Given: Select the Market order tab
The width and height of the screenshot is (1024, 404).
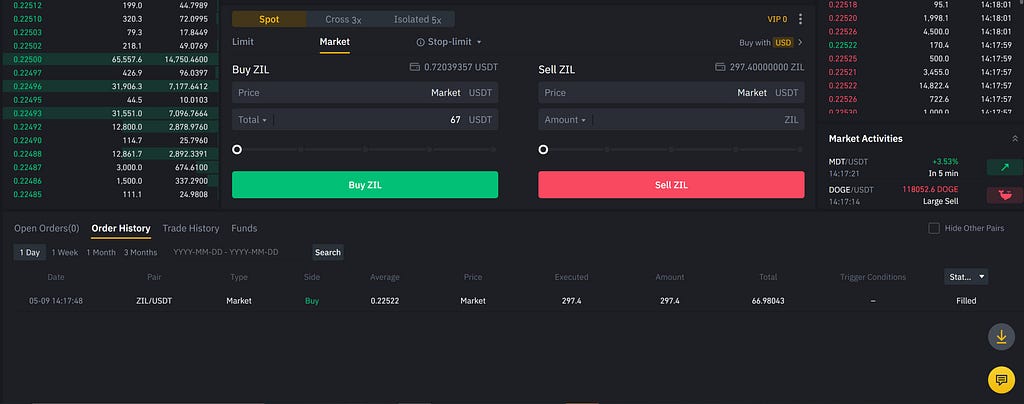Looking at the screenshot, I should click(334, 42).
